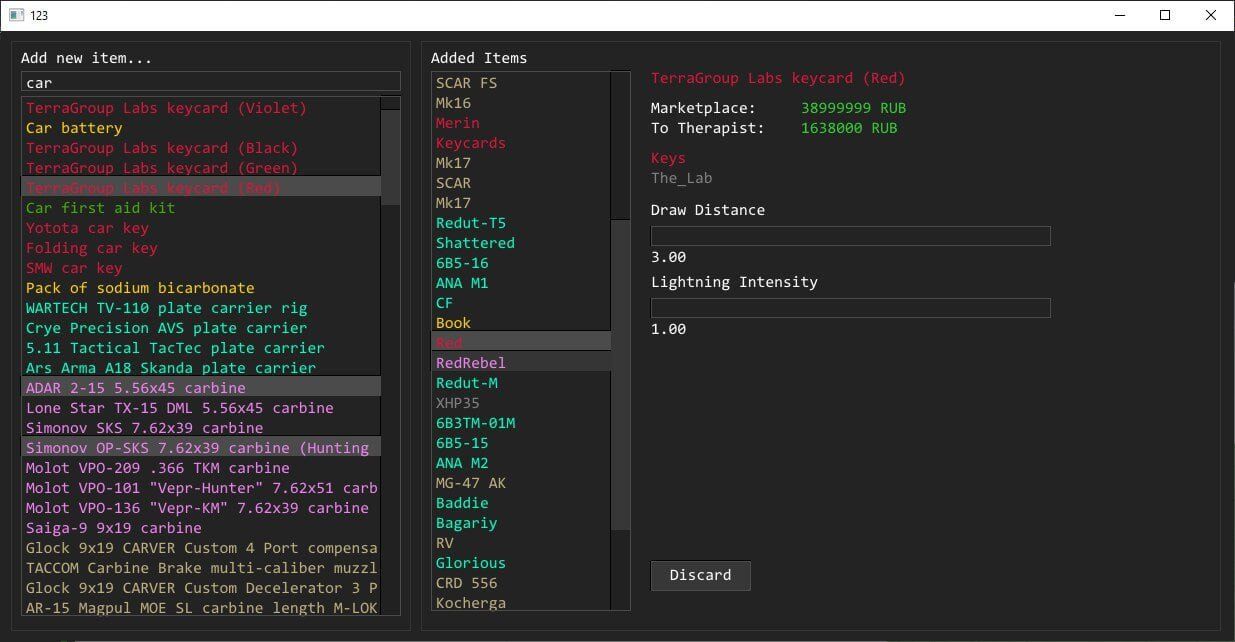This screenshot has width=1235, height=642.
Task: Click 'Saiga-9 9x19 carbine' in results
Action: tap(113, 528)
